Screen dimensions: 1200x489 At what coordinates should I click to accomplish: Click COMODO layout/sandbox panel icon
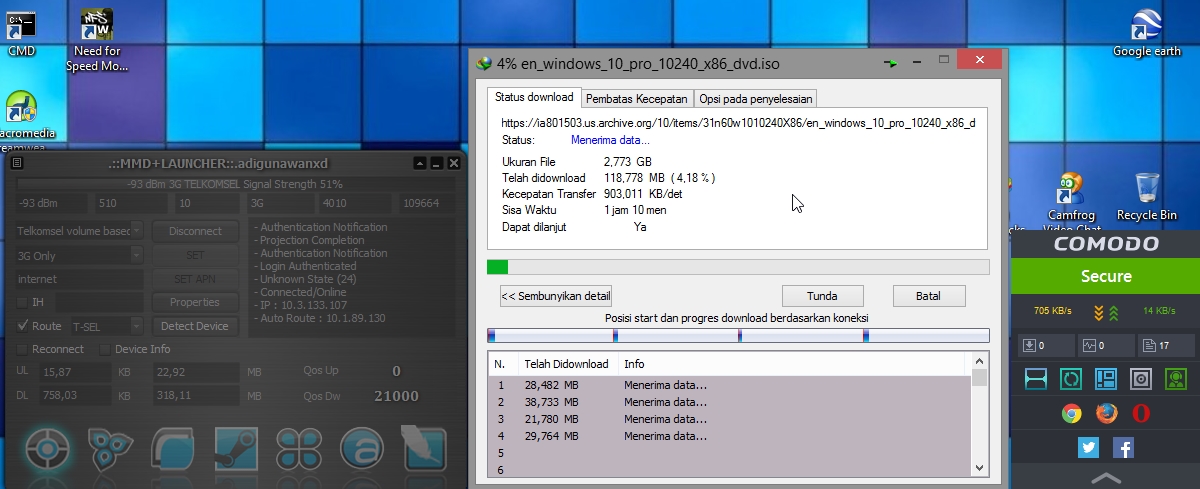pyautogui.click(x=1105, y=379)
